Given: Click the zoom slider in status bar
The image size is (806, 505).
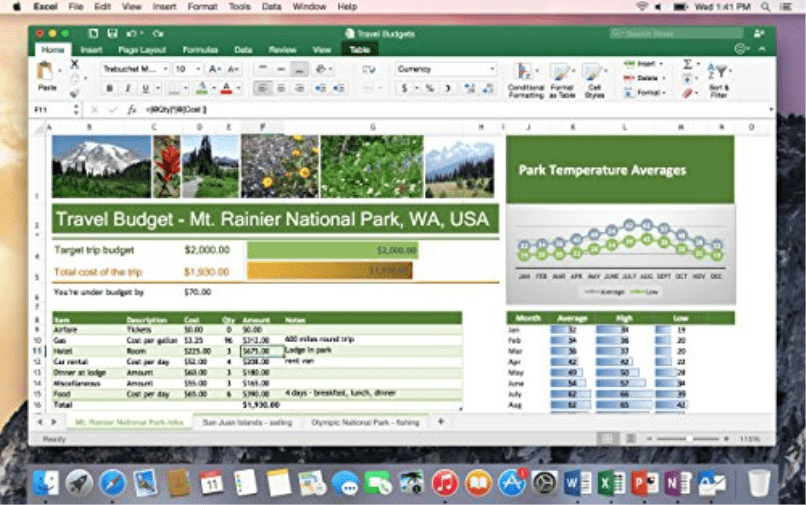Looking at the screenshot, I should tap(688, 439).
